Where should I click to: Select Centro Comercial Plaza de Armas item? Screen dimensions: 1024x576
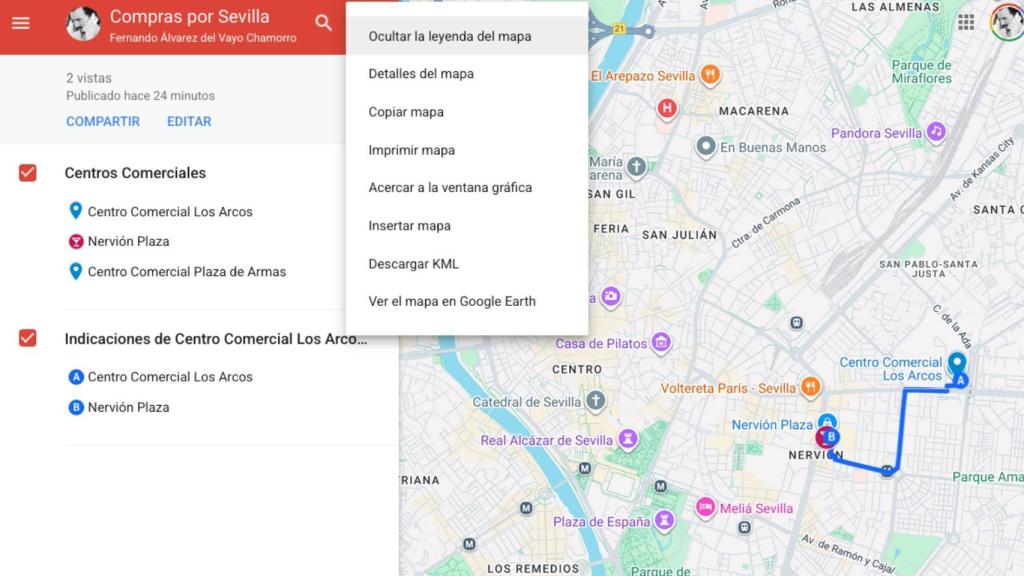point(186,271)
